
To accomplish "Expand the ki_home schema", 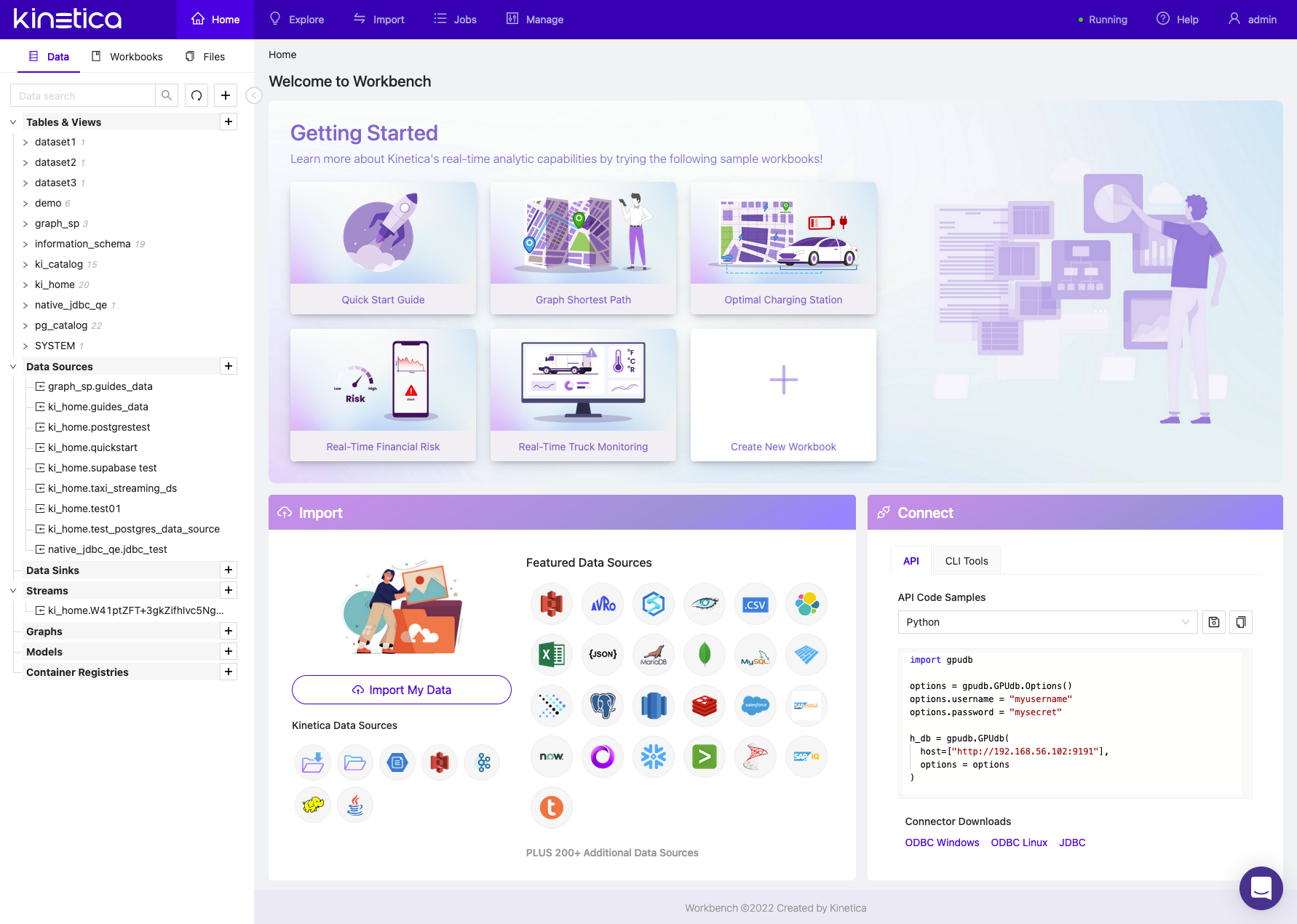I will click(25, 285).
